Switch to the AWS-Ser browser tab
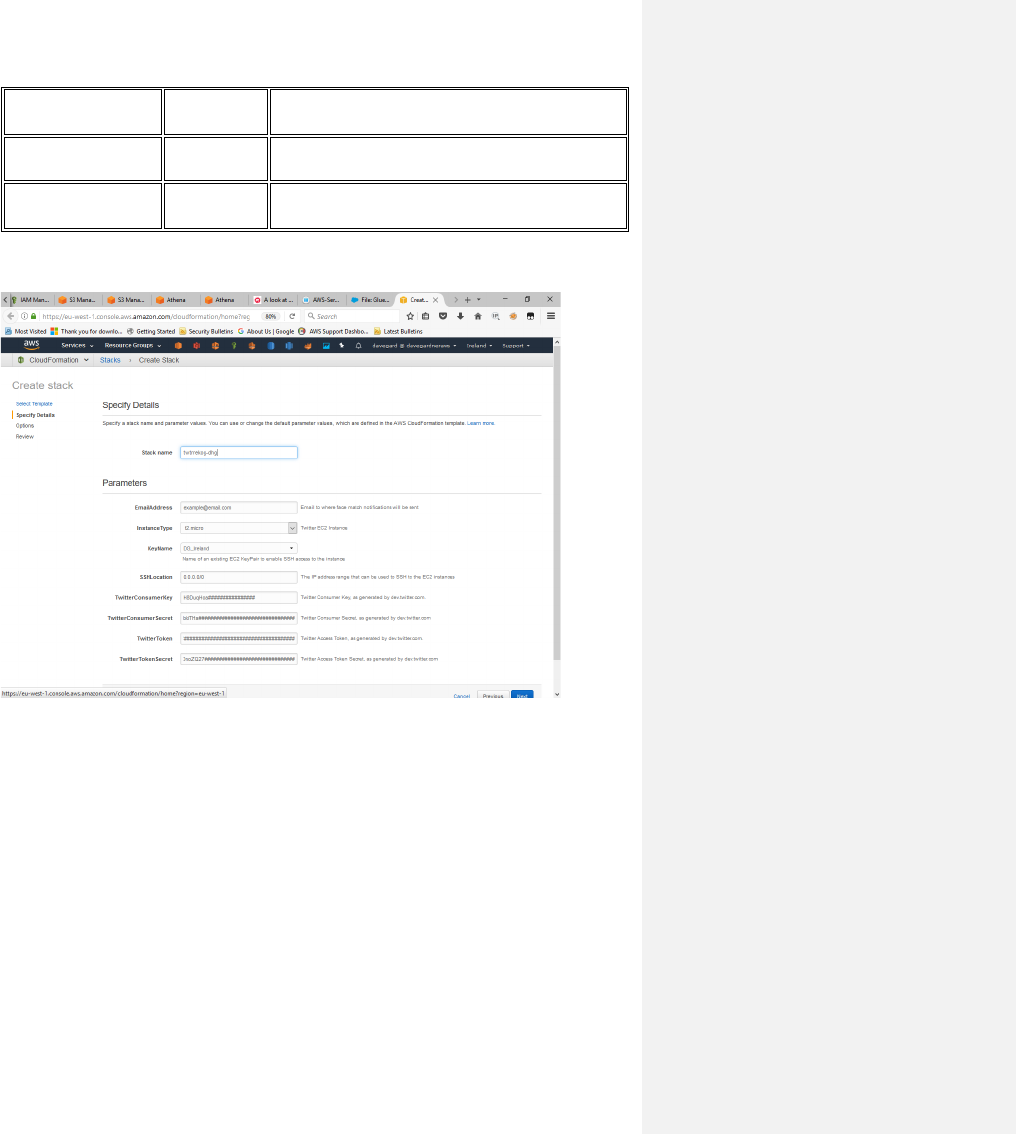The width and height of the screenshot is (1016, 1134). pos(322,299)
